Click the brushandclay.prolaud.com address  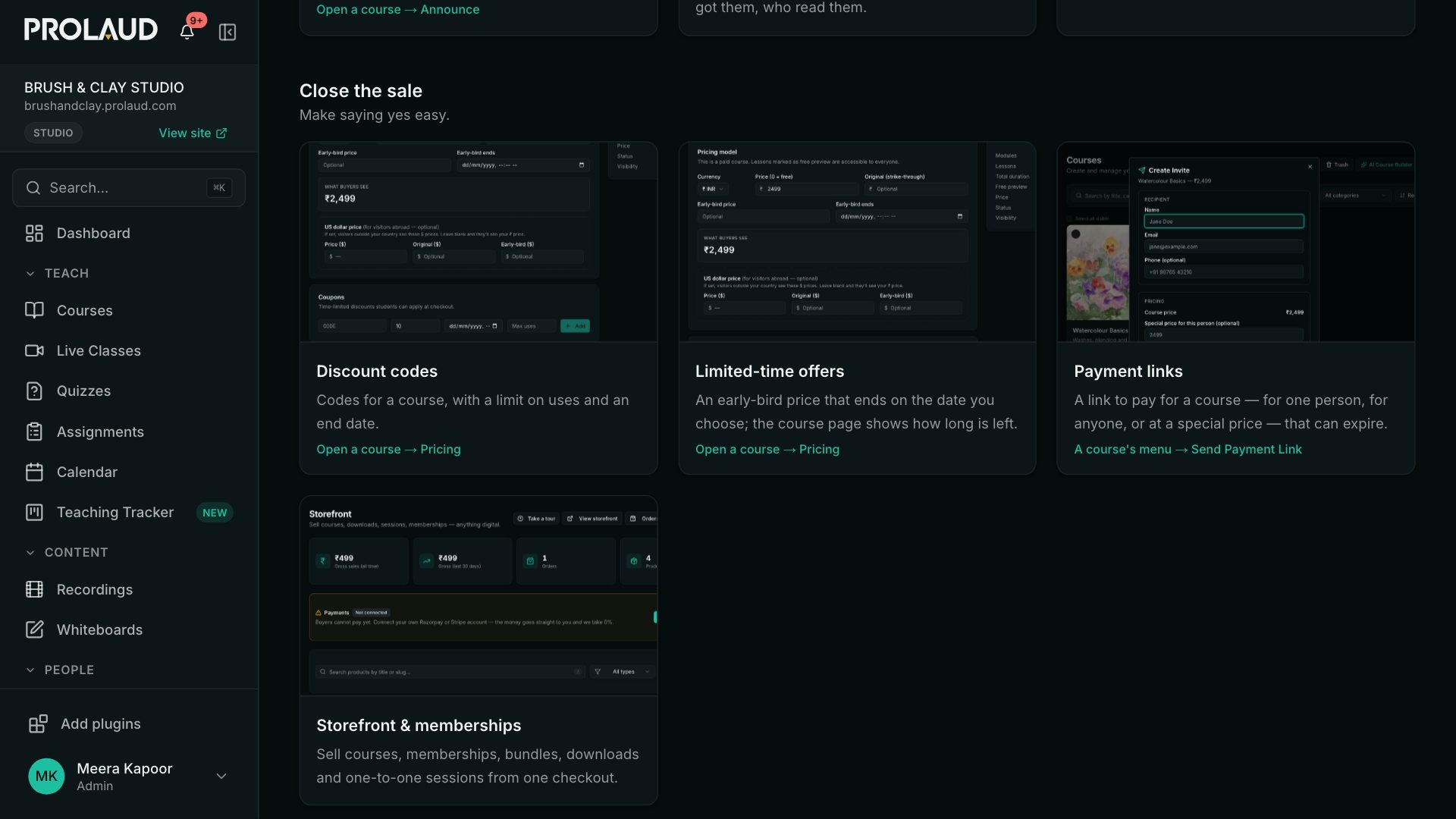(100, 106)
